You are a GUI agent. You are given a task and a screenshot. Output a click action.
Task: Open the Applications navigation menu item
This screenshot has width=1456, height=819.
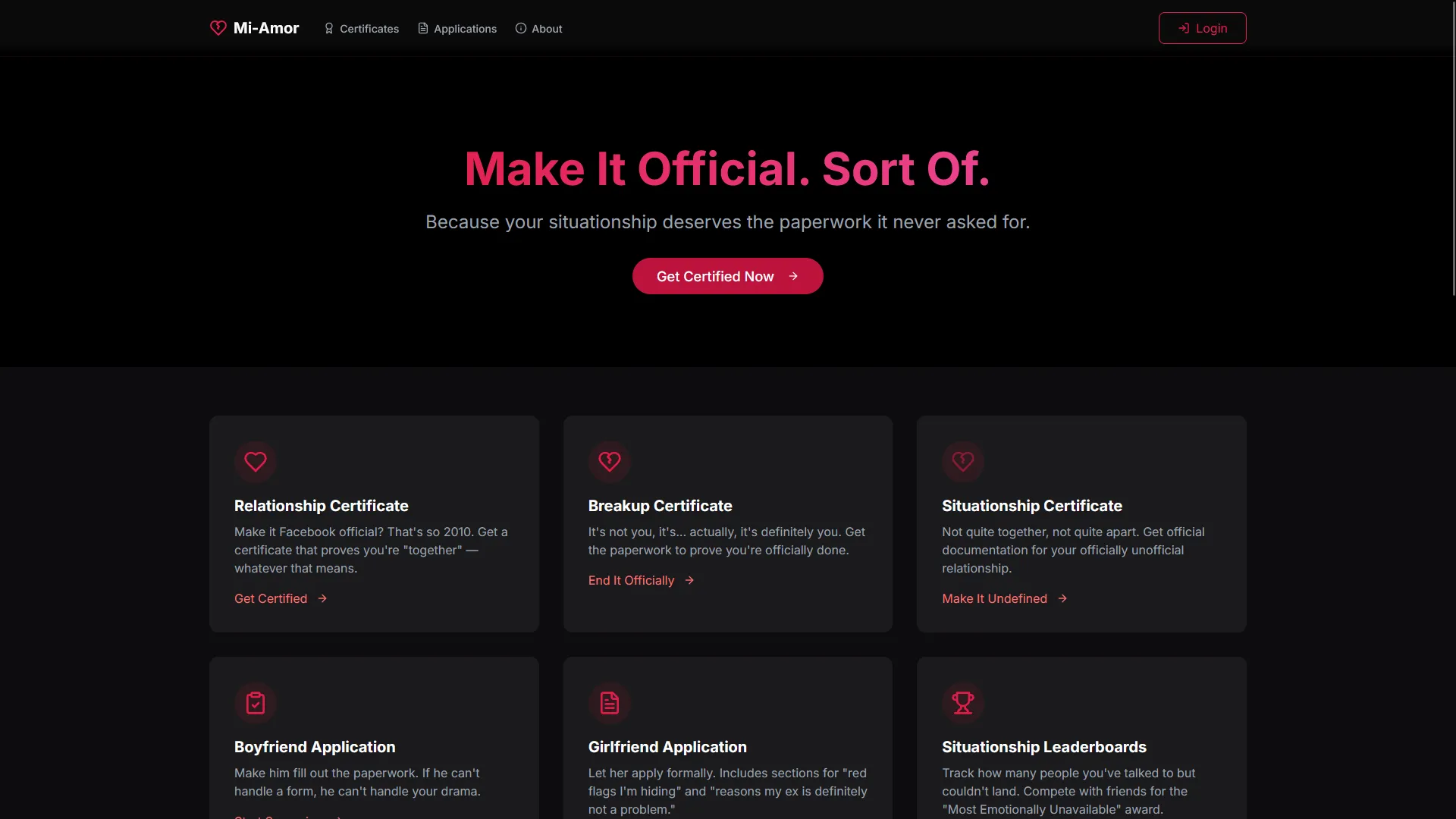465,29
